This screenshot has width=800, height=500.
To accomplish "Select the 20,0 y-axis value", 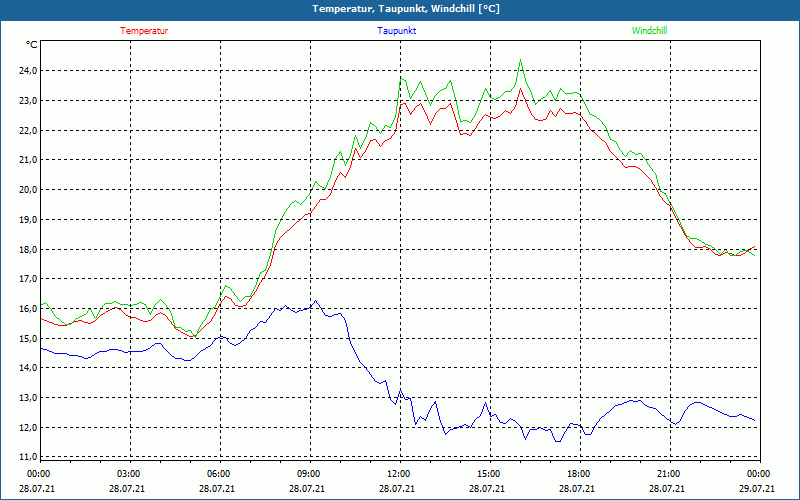I will (29, 190).
